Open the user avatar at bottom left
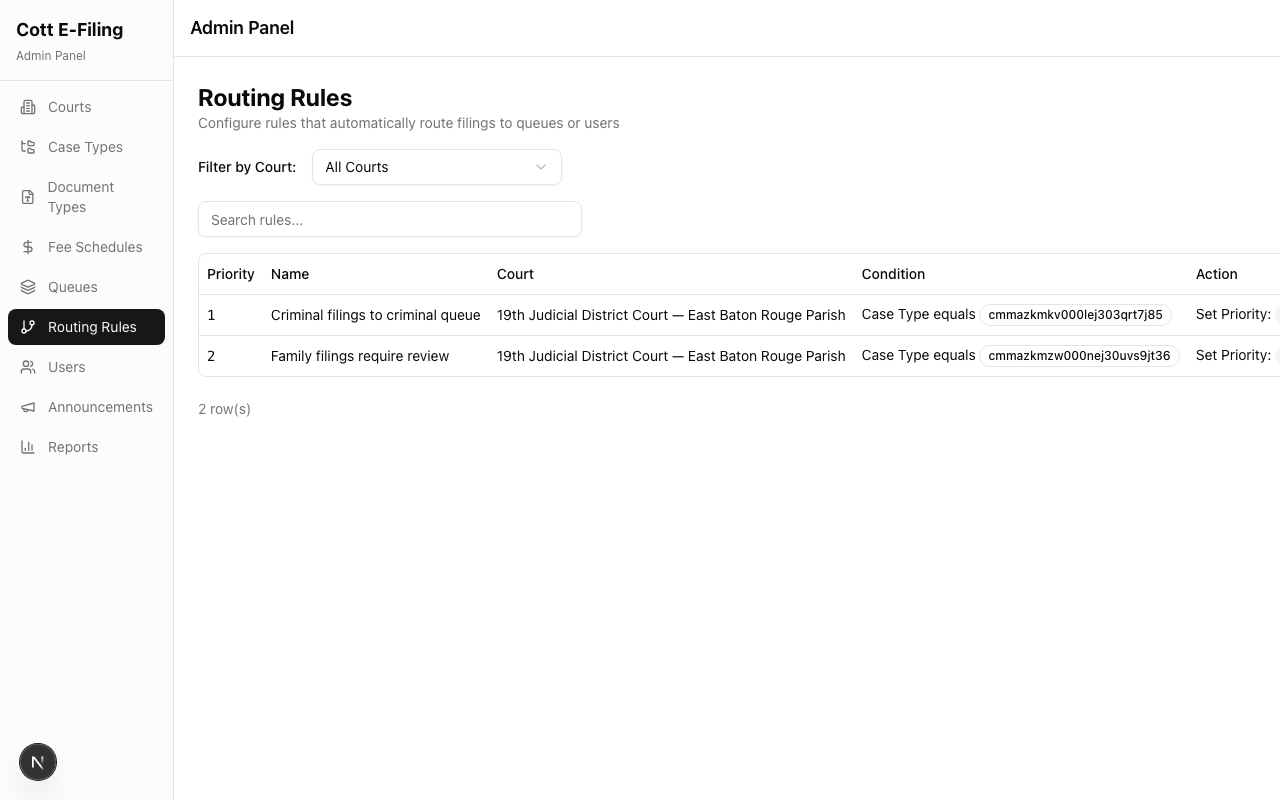The image size is (1280, 800). tap(38, 762)
